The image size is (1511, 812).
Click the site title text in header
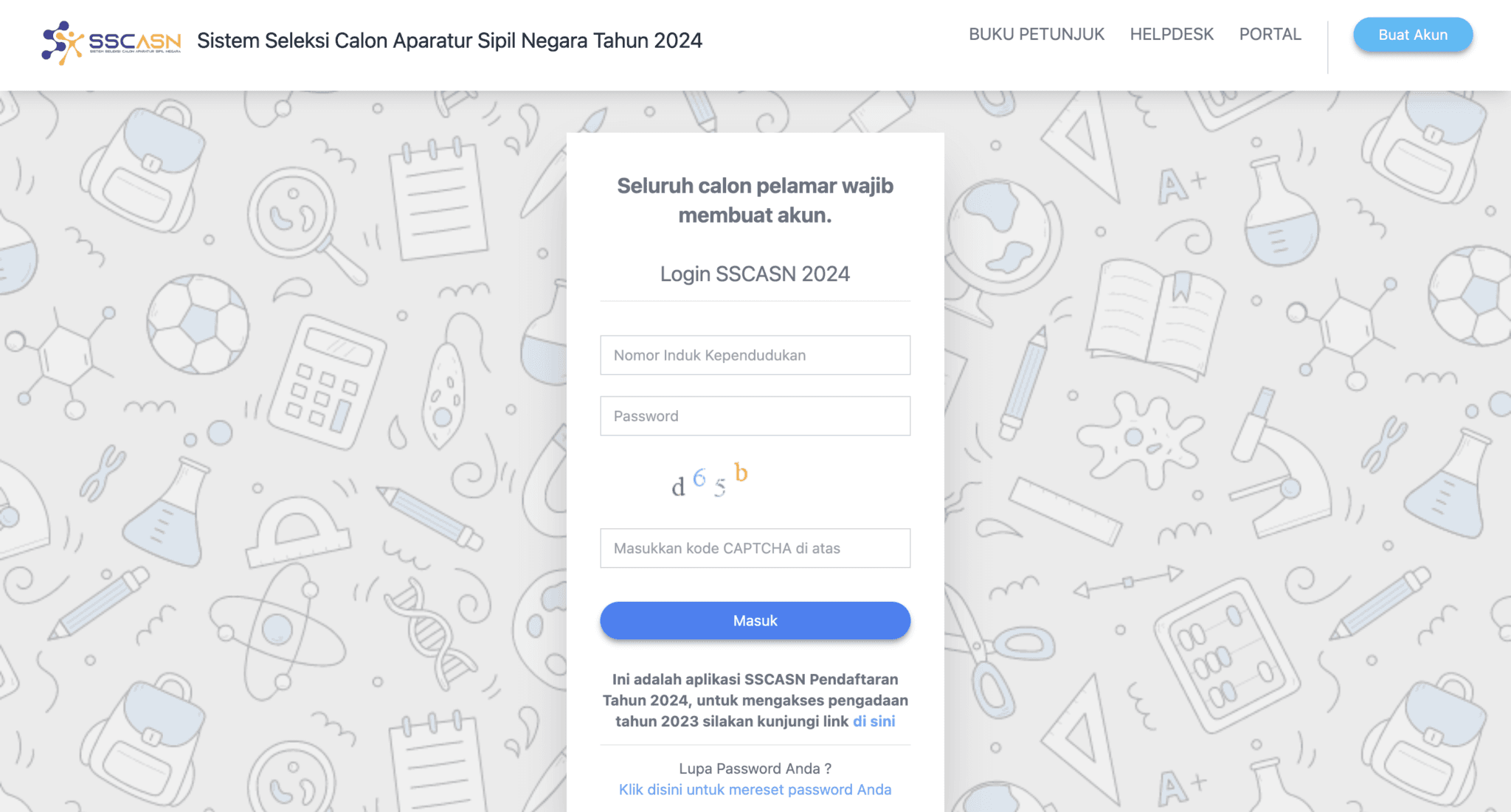click(449, 41)
